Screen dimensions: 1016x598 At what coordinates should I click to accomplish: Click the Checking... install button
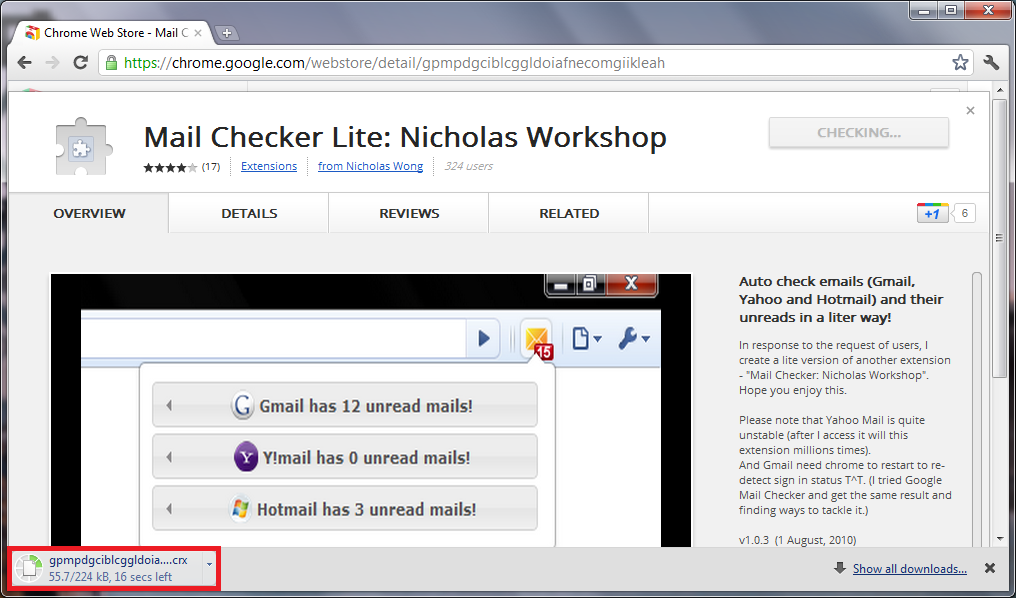click(x=859, y=133)
